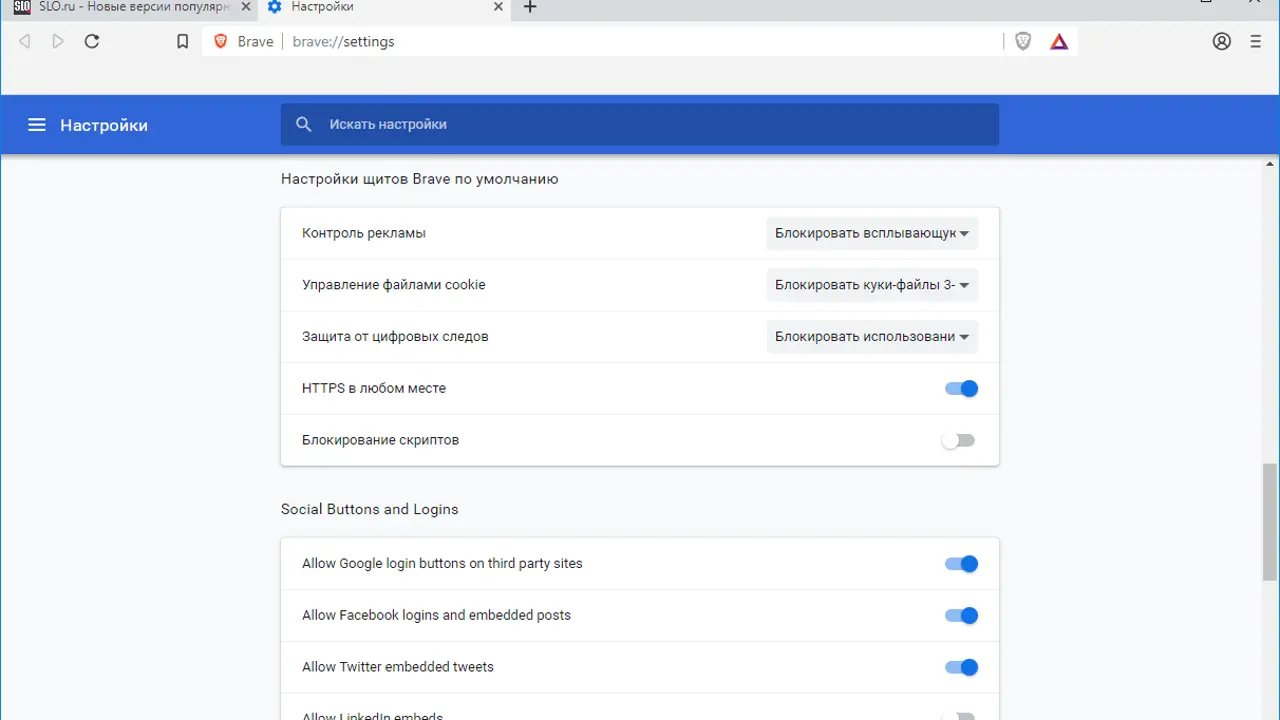This screenshot has height=720, width=1280.
Task: Open the browser main menu icon
Action: click(x=1256, y=42)
